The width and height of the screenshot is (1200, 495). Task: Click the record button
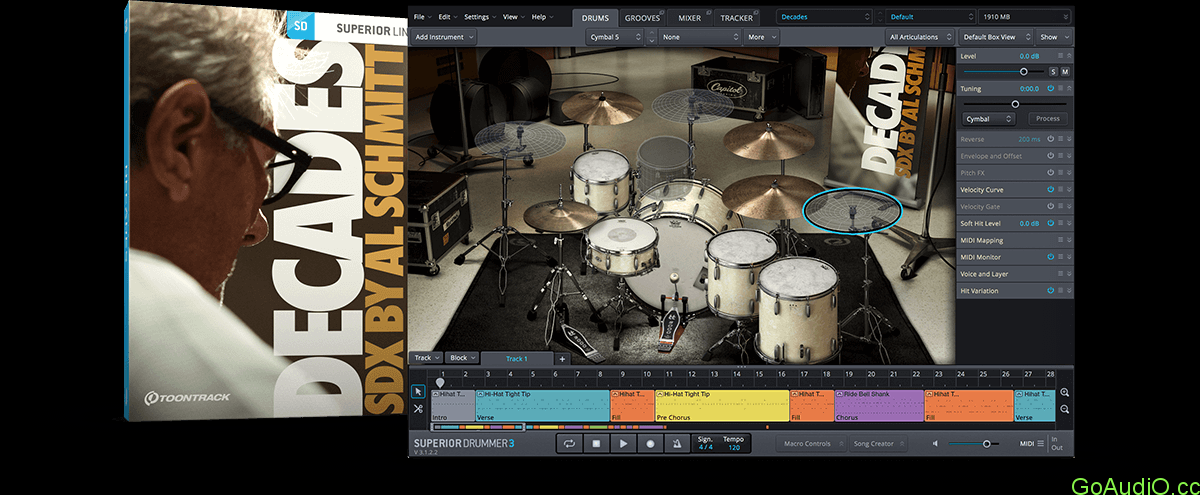coord(650,443)
